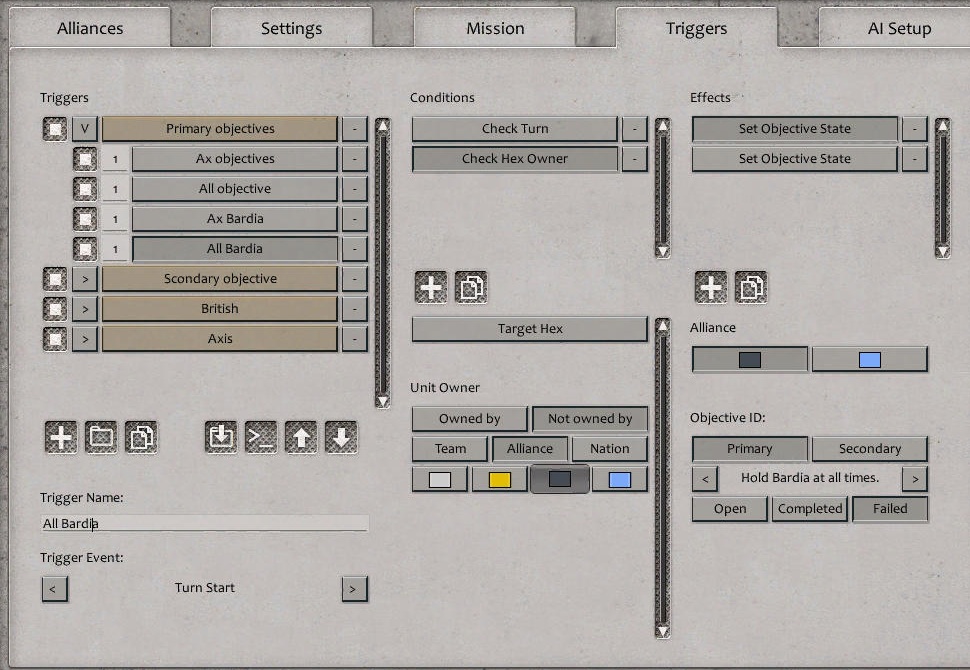
Task: Open the script console icon
Action: click(x=261, y=437)
